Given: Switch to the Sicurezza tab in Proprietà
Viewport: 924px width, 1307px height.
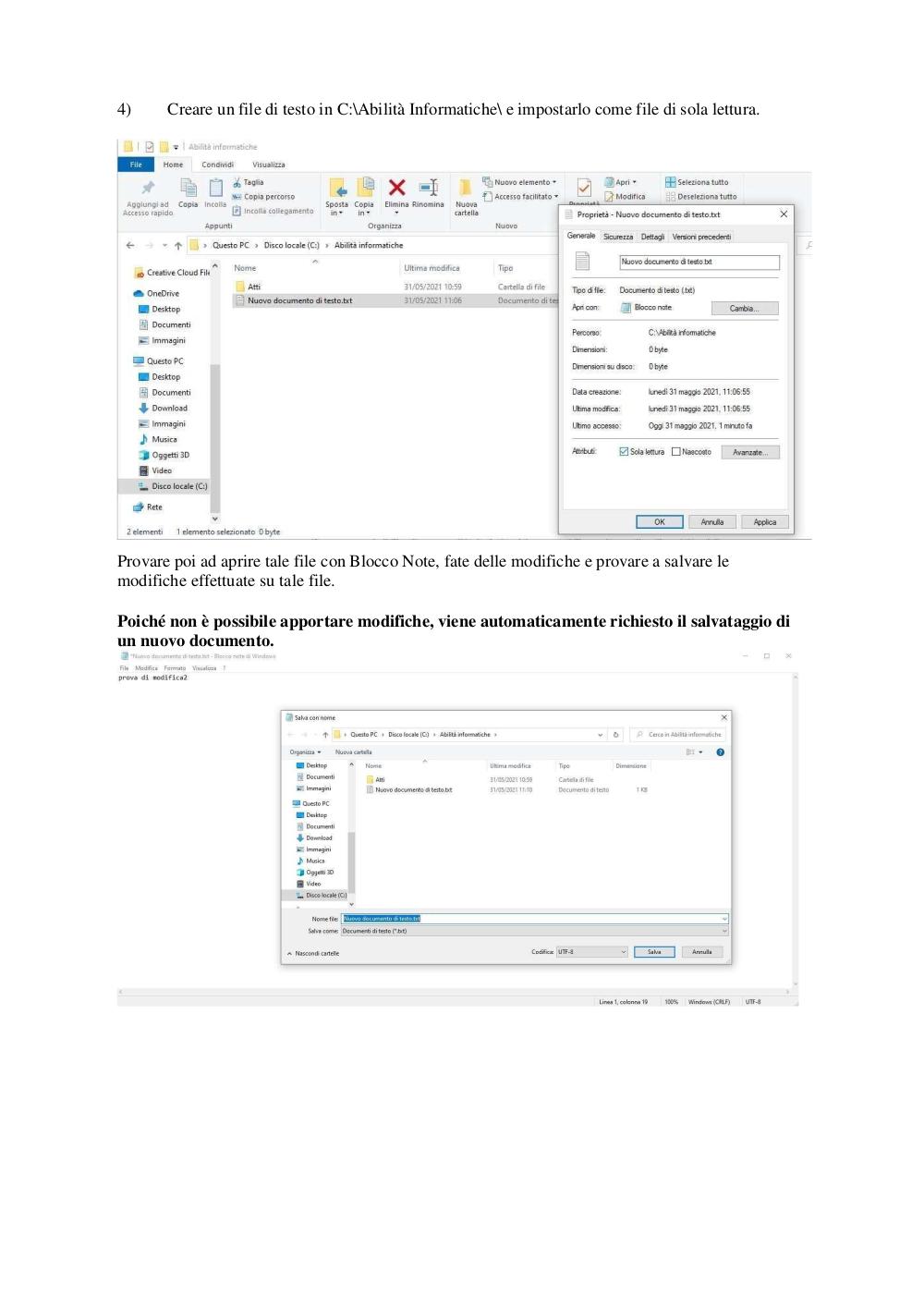Looking at the screenshot, I should pyautogui.click(x=618, y=237).
